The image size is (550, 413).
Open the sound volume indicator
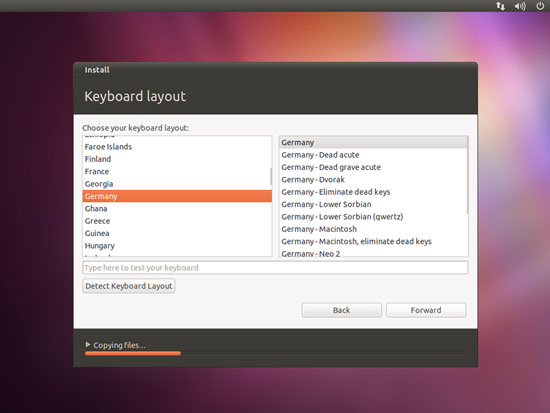click(520, 6)
